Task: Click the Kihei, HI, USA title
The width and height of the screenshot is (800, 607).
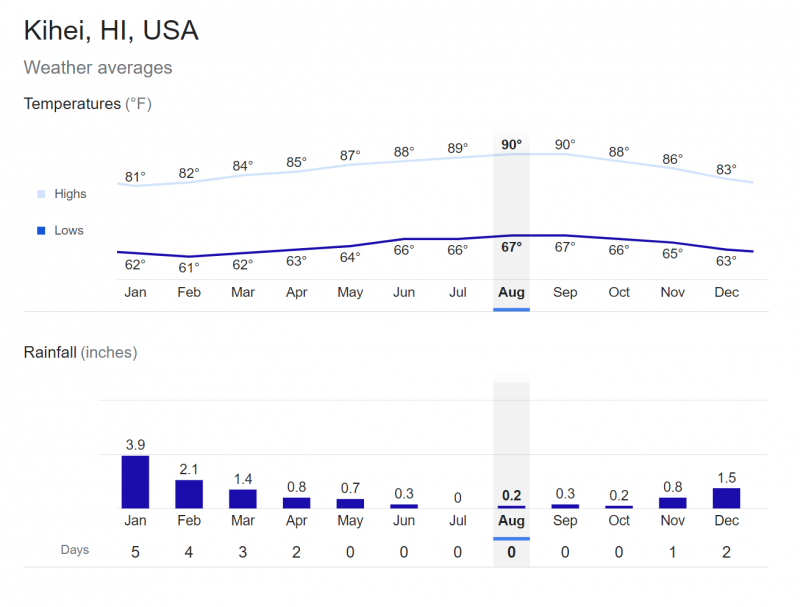Action: (x=111, y=31)
